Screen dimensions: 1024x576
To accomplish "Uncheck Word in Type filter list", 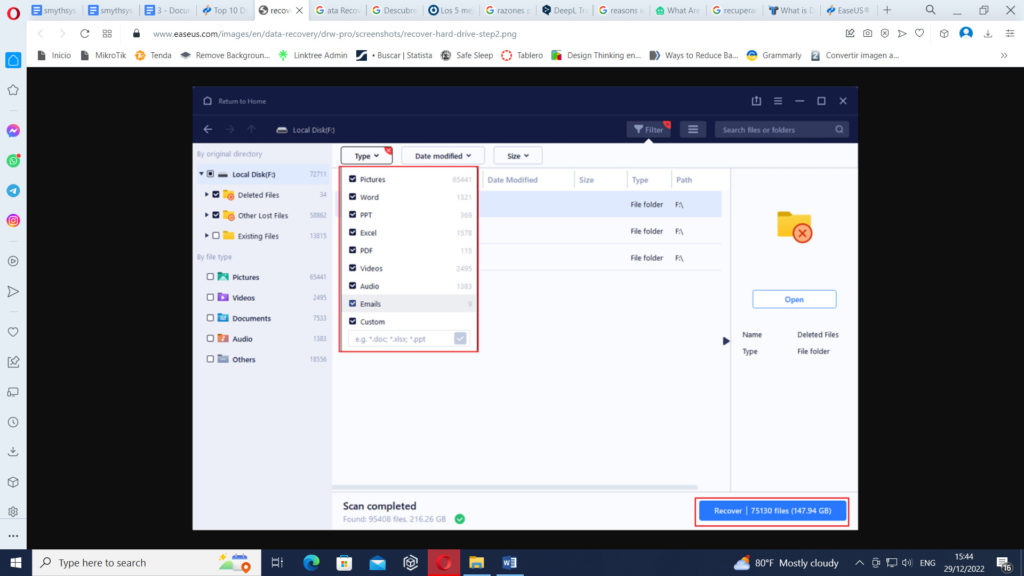I will coord(353,197).
